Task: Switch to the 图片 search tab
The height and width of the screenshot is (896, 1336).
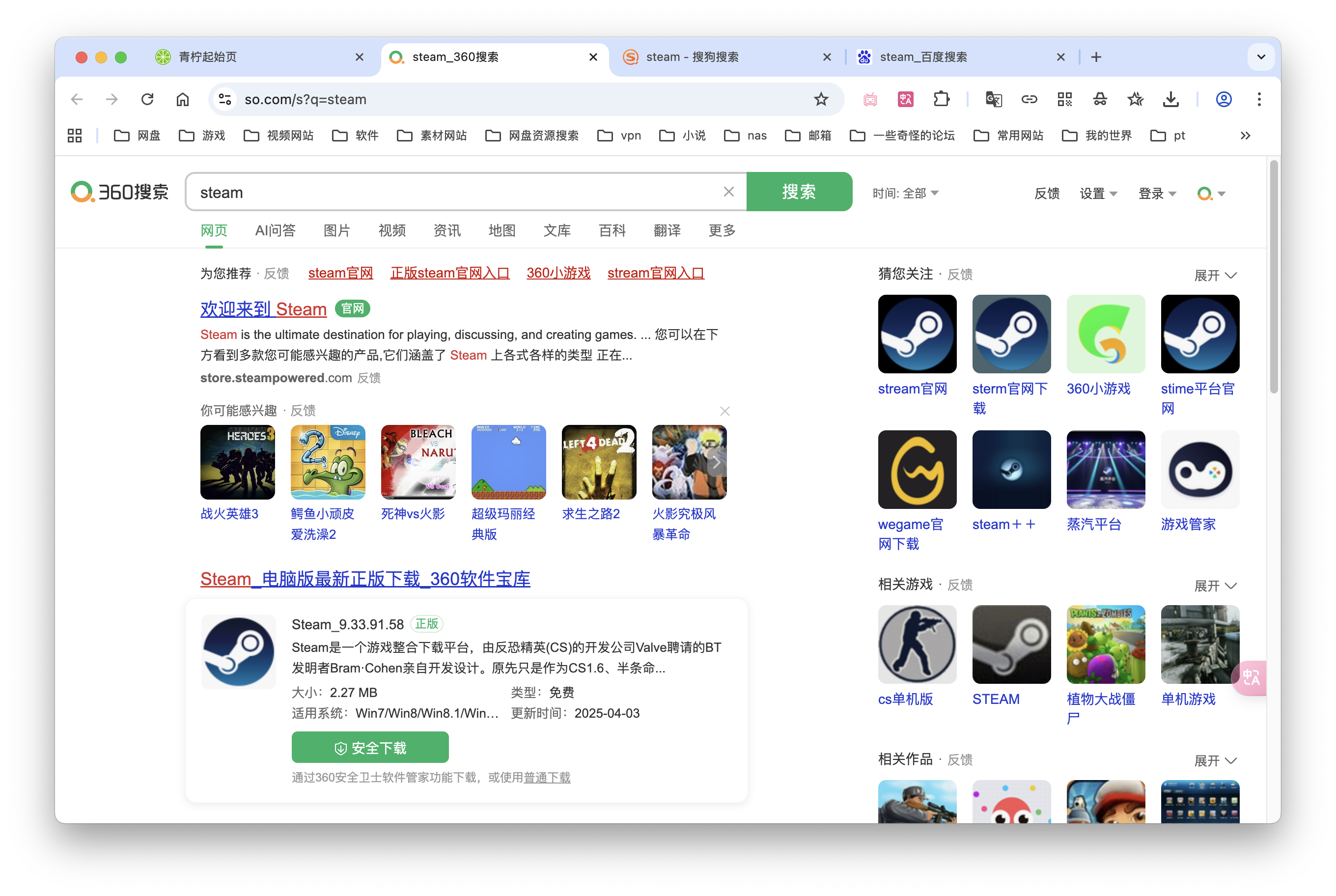Action: (x=336, y=230)
